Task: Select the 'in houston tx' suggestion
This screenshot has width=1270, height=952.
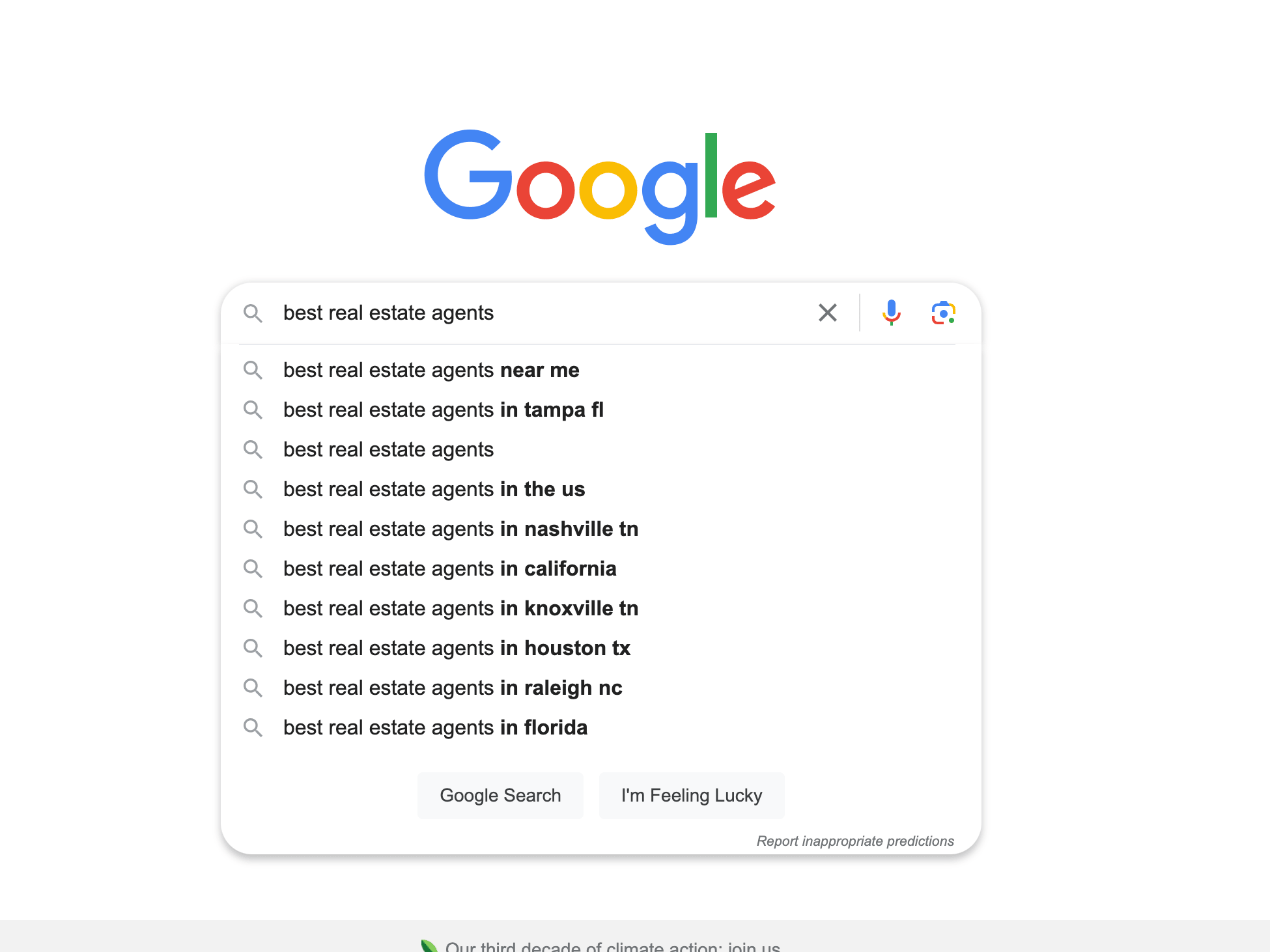Action: click(600, 649)
